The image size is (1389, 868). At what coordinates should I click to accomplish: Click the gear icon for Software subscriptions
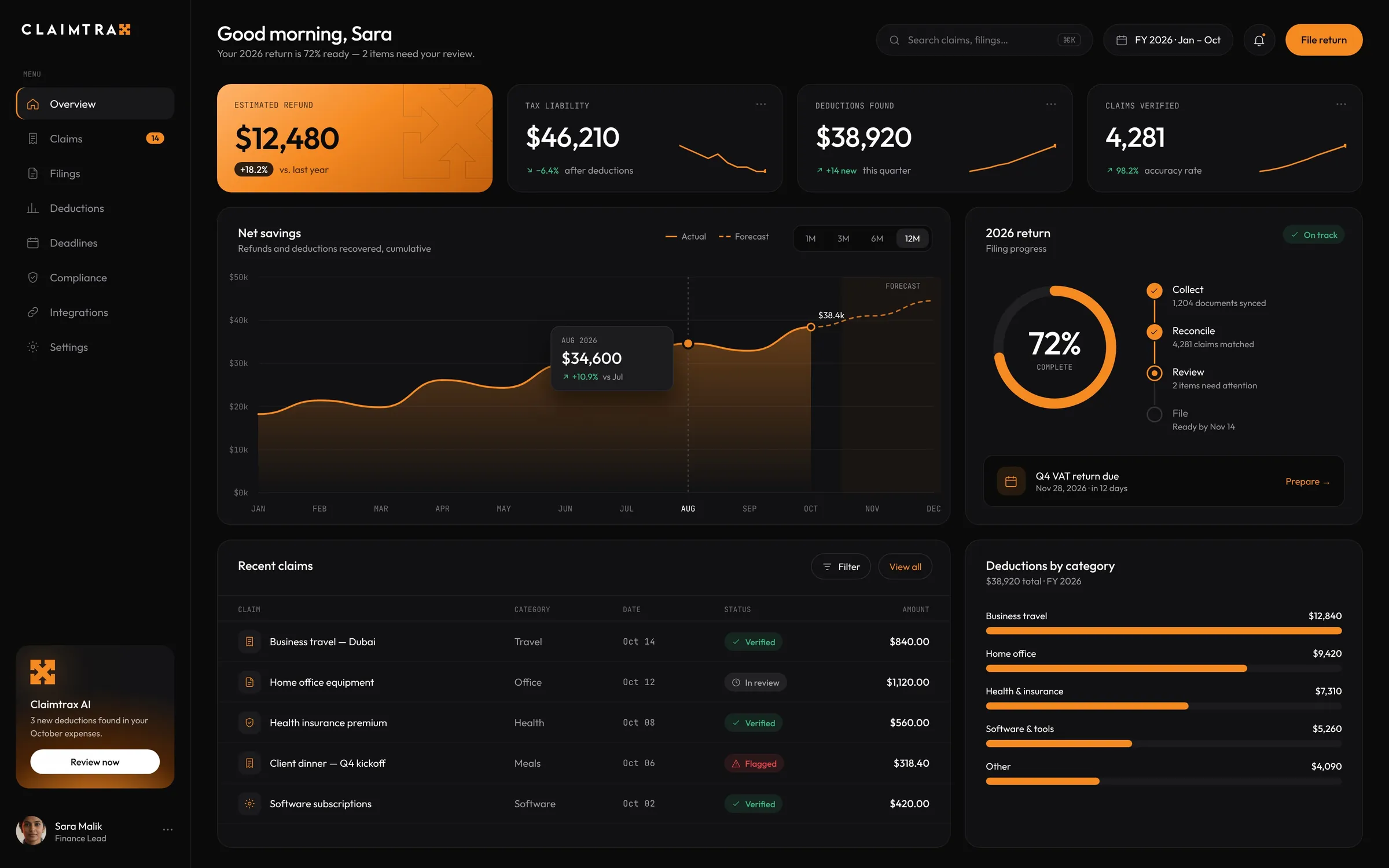[x=249, y=804]
